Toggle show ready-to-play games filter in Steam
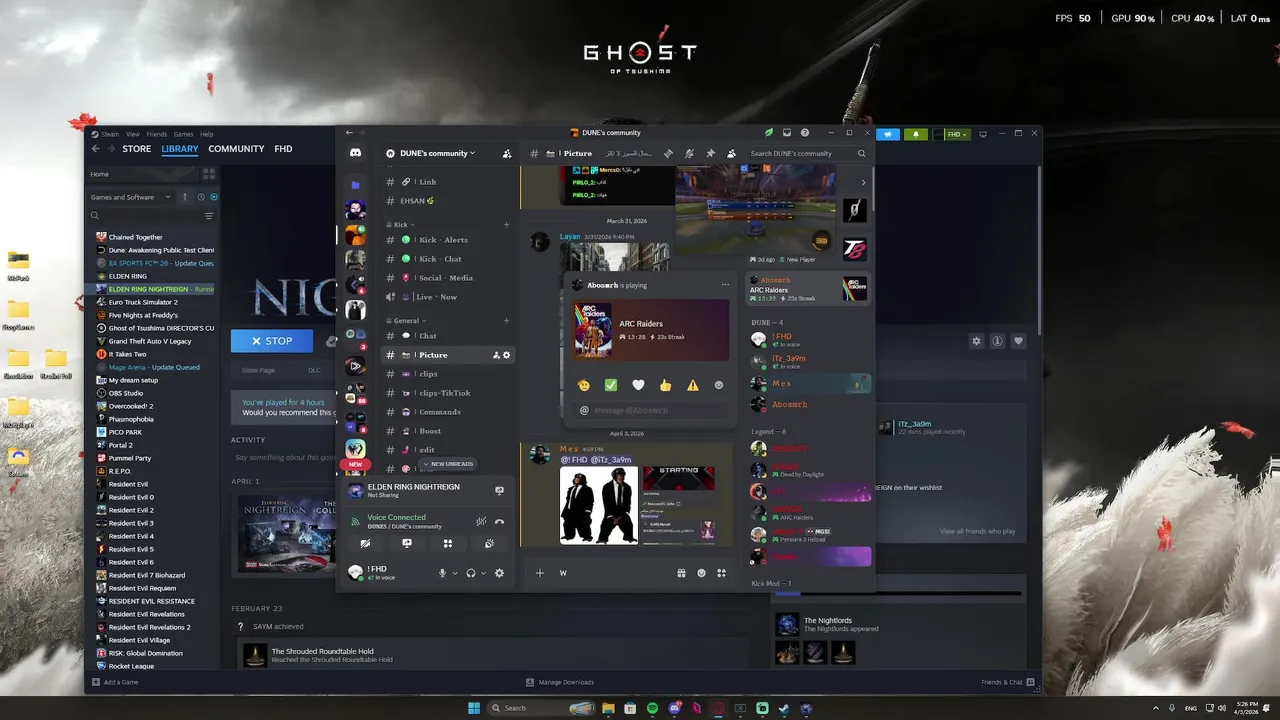 pos(214,197)
